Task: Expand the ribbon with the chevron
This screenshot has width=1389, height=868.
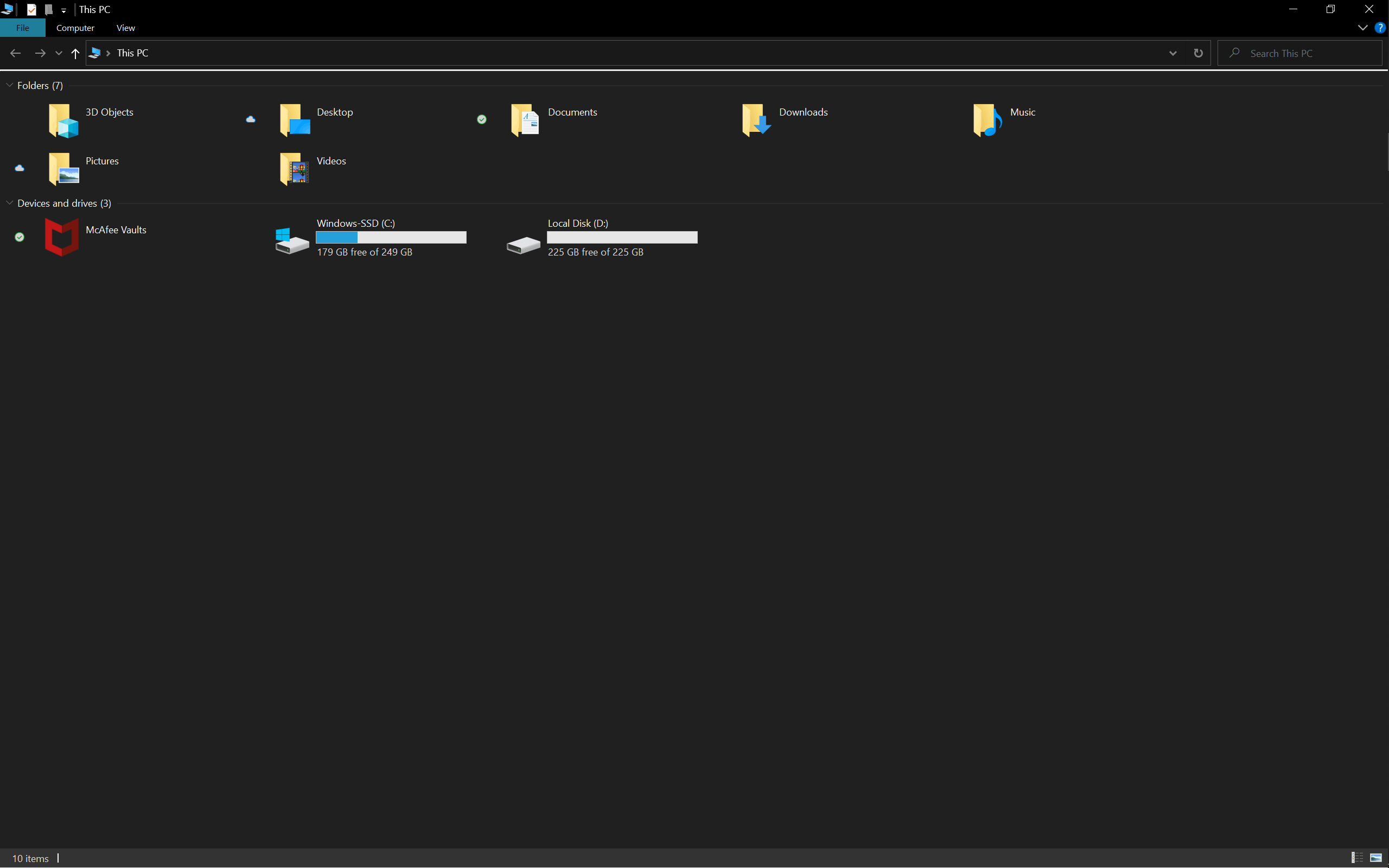Action: click(x=1362, y=28)
